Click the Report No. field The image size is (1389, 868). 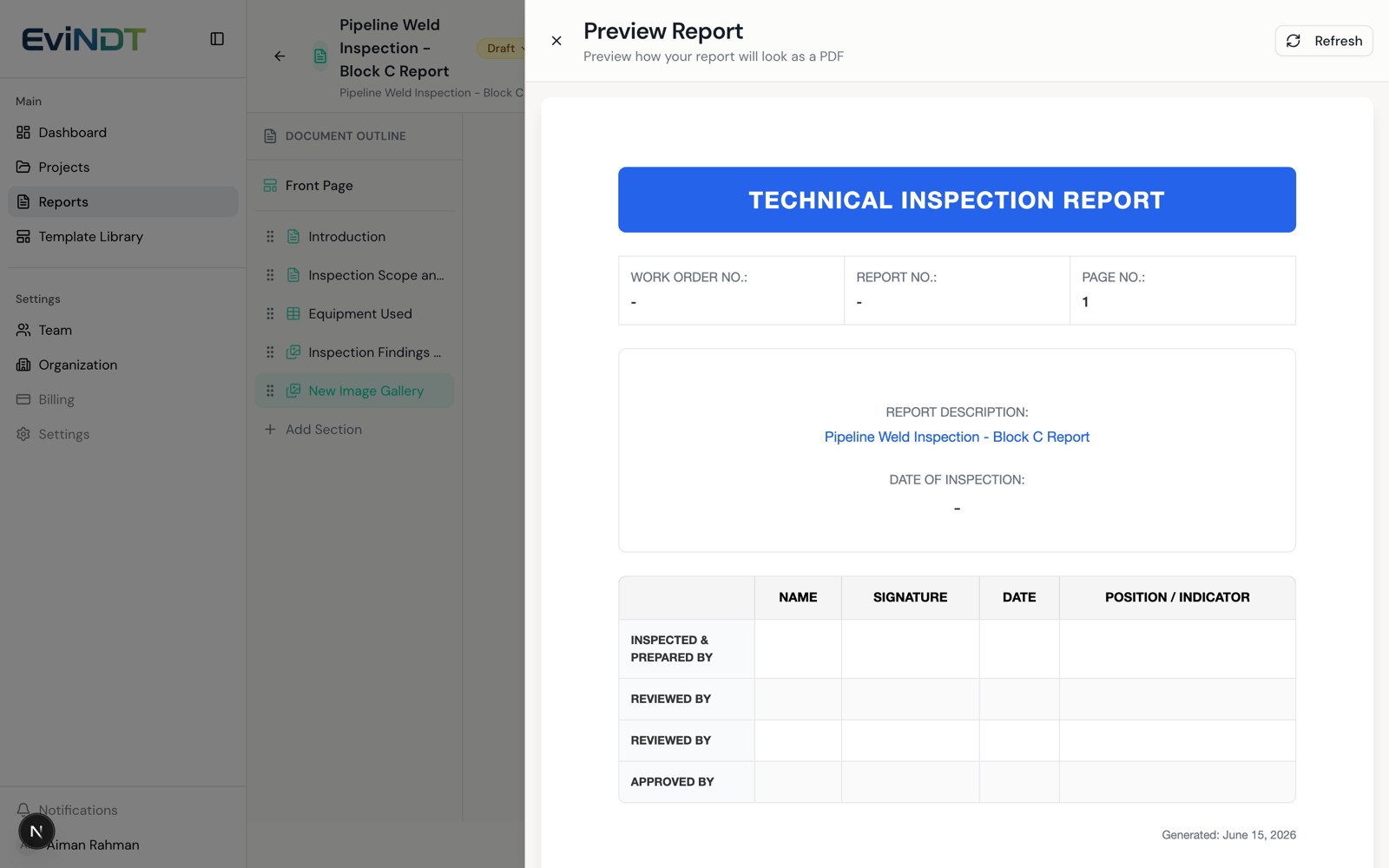(957, 291)
